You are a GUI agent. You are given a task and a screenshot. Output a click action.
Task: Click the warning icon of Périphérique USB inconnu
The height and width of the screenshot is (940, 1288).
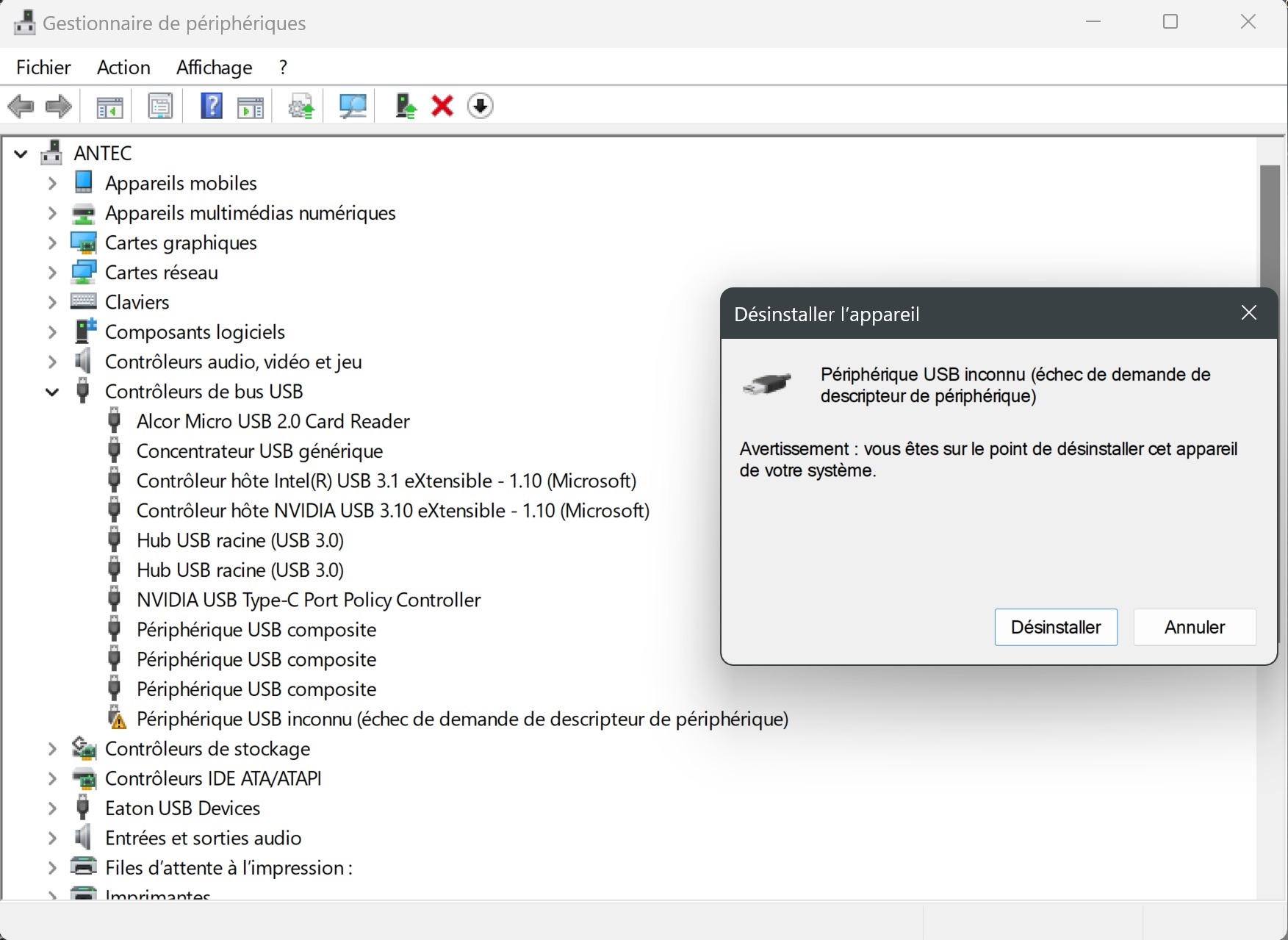(116, 717)
